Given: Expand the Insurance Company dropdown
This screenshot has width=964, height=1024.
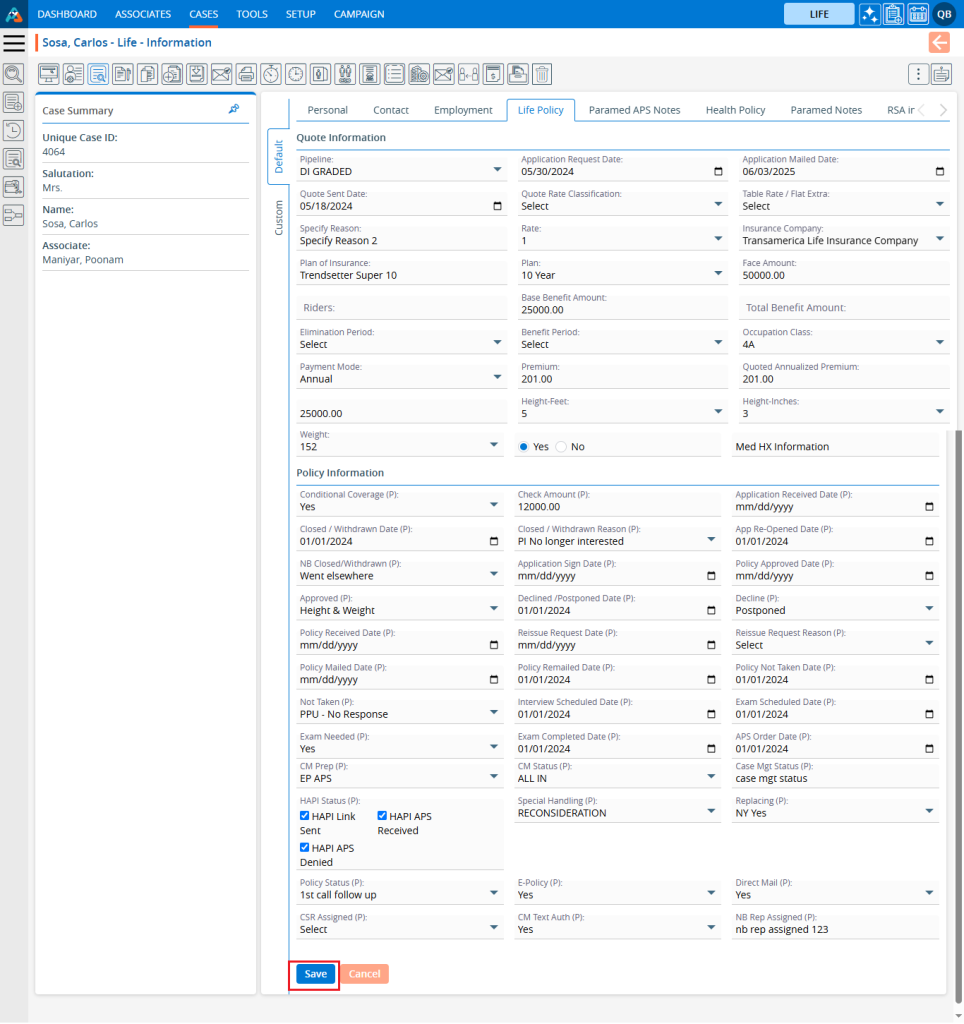Looking at the screenshot, I should 842,240.
